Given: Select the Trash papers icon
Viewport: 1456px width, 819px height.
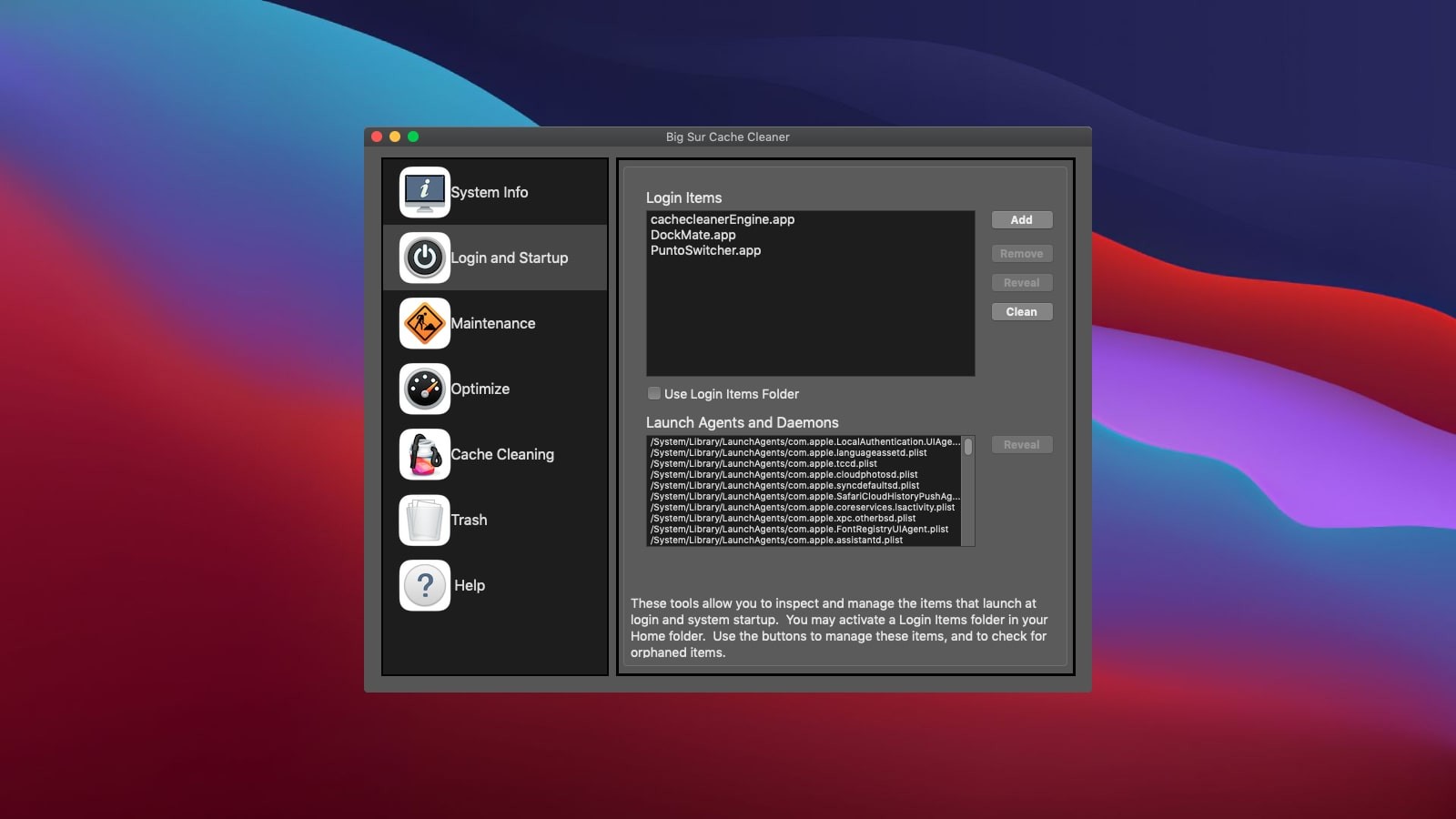Looking at the screenshot, I should tap(424, 520).
